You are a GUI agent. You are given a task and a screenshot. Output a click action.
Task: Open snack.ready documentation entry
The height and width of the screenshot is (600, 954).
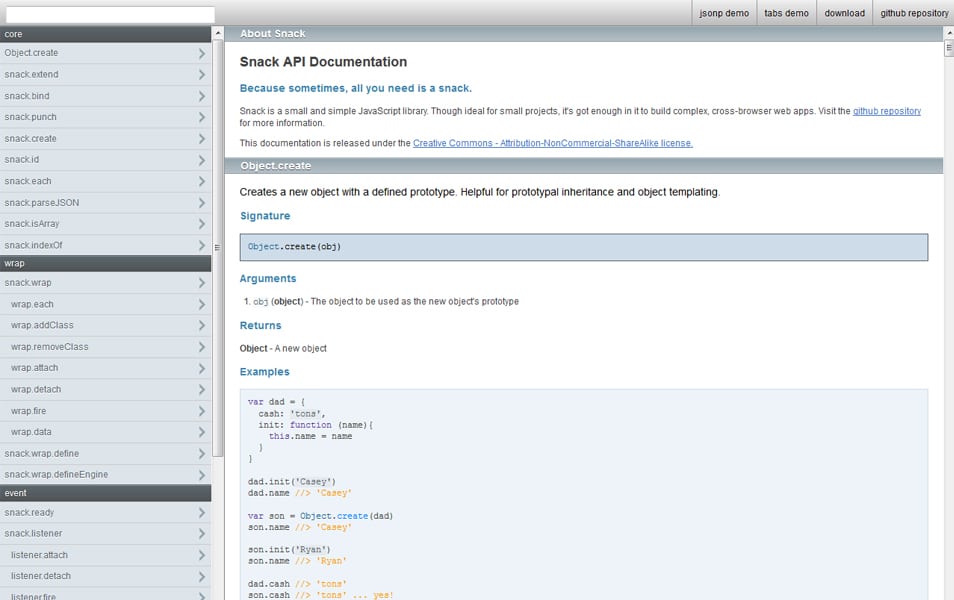pos(106,512)
